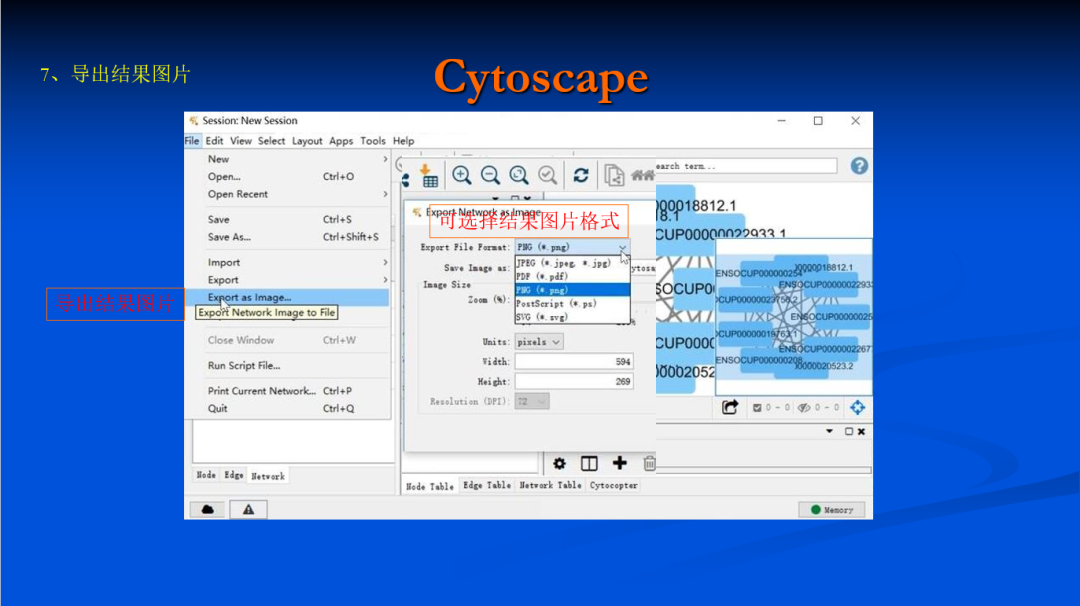Select SVG format option
Image resolution: width=1080 pixels, height=606 pixels.
[x=572, y=317]
